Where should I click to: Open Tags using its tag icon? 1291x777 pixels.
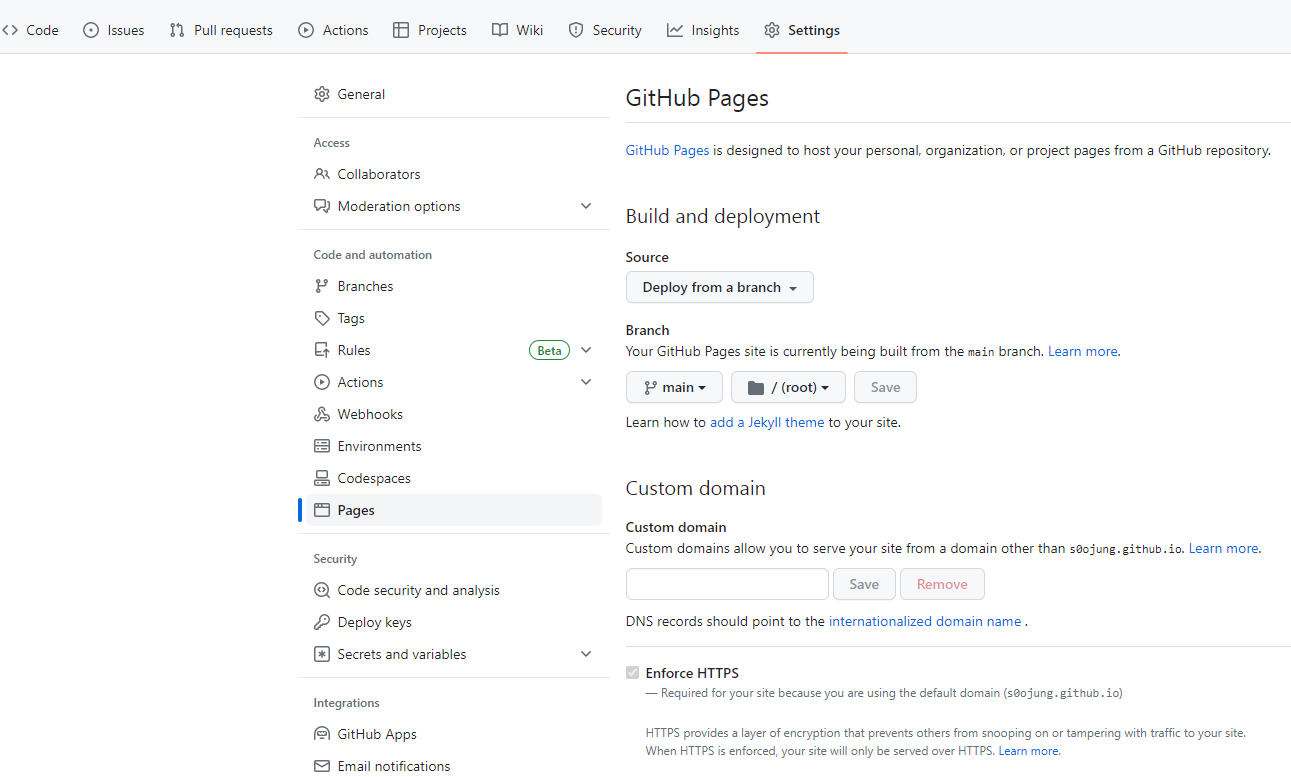[x=322, y=318]
